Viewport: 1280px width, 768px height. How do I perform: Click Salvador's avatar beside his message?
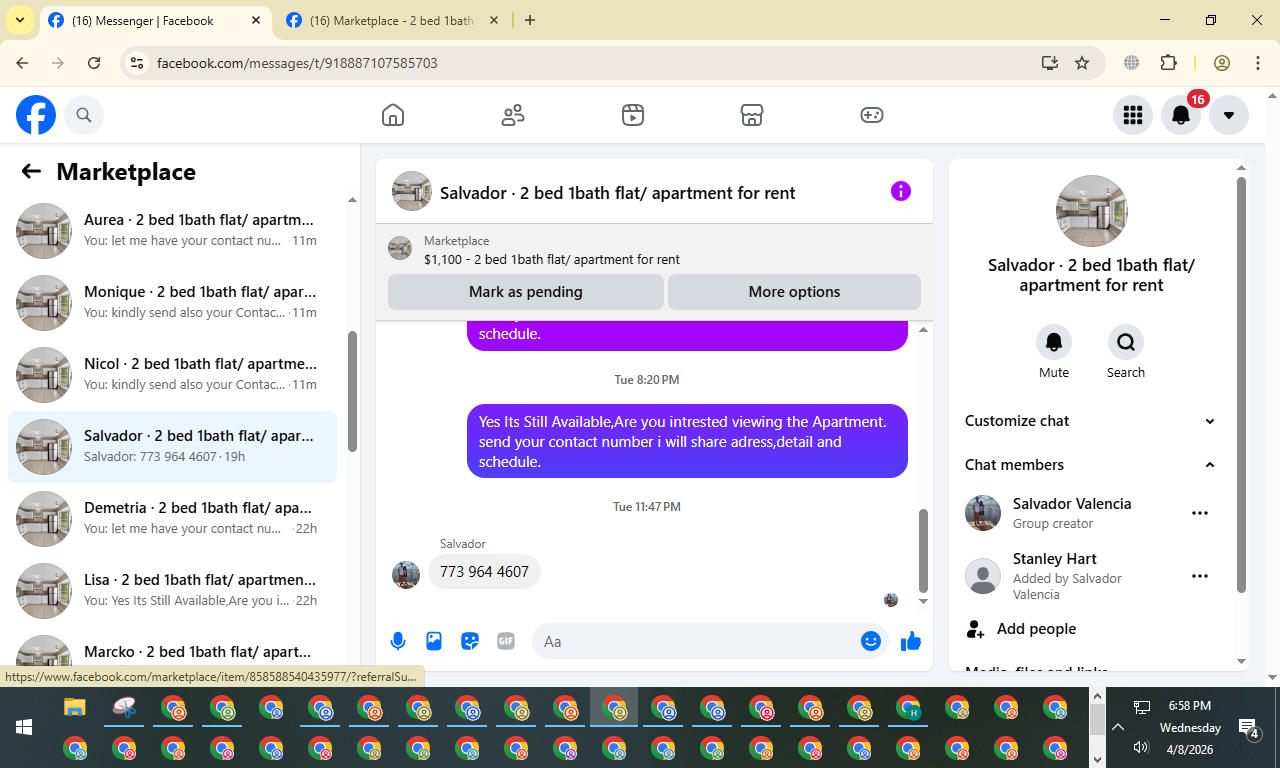pos(406,575)
